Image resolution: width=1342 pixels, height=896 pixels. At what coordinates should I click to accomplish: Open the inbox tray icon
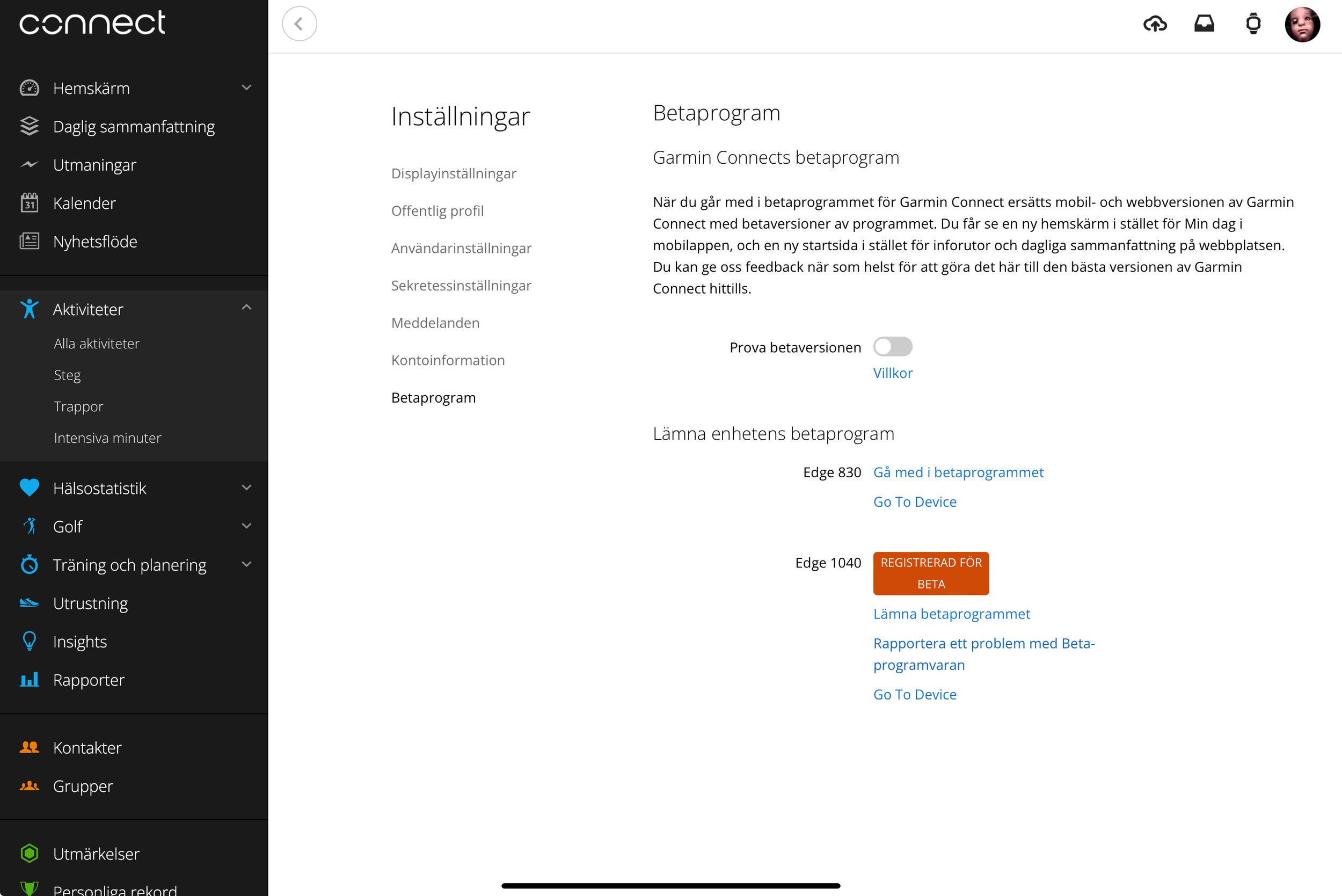click(x=1204, y=24)
